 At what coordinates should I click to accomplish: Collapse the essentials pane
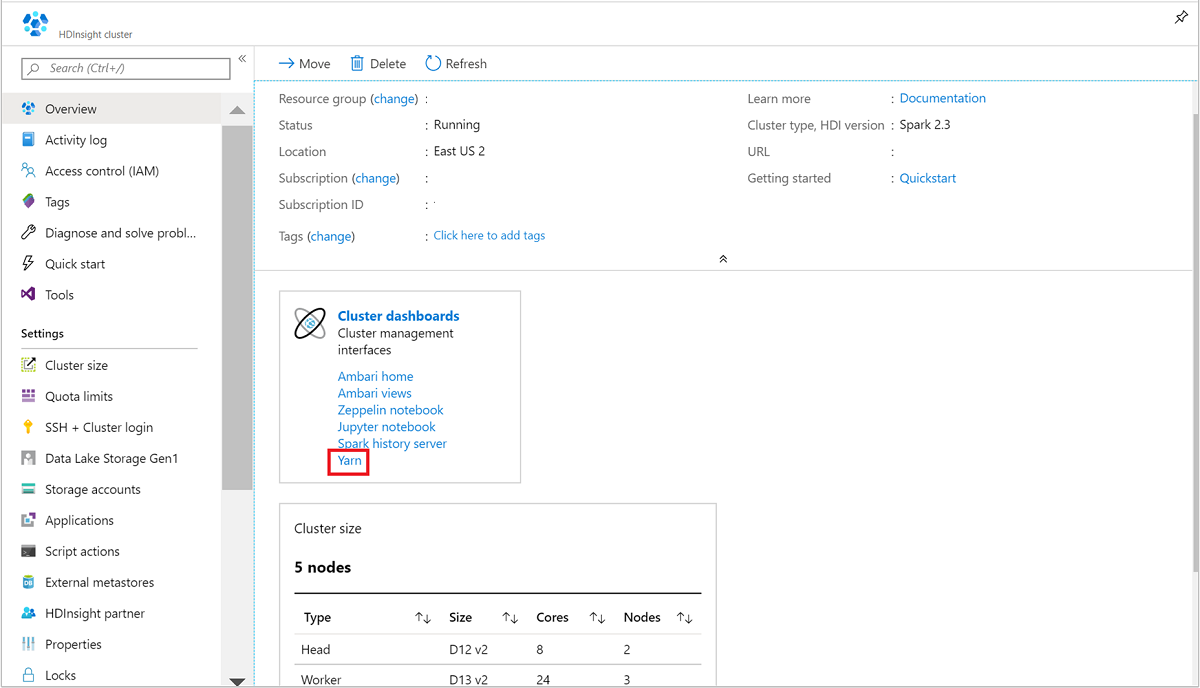click(723, 258)
